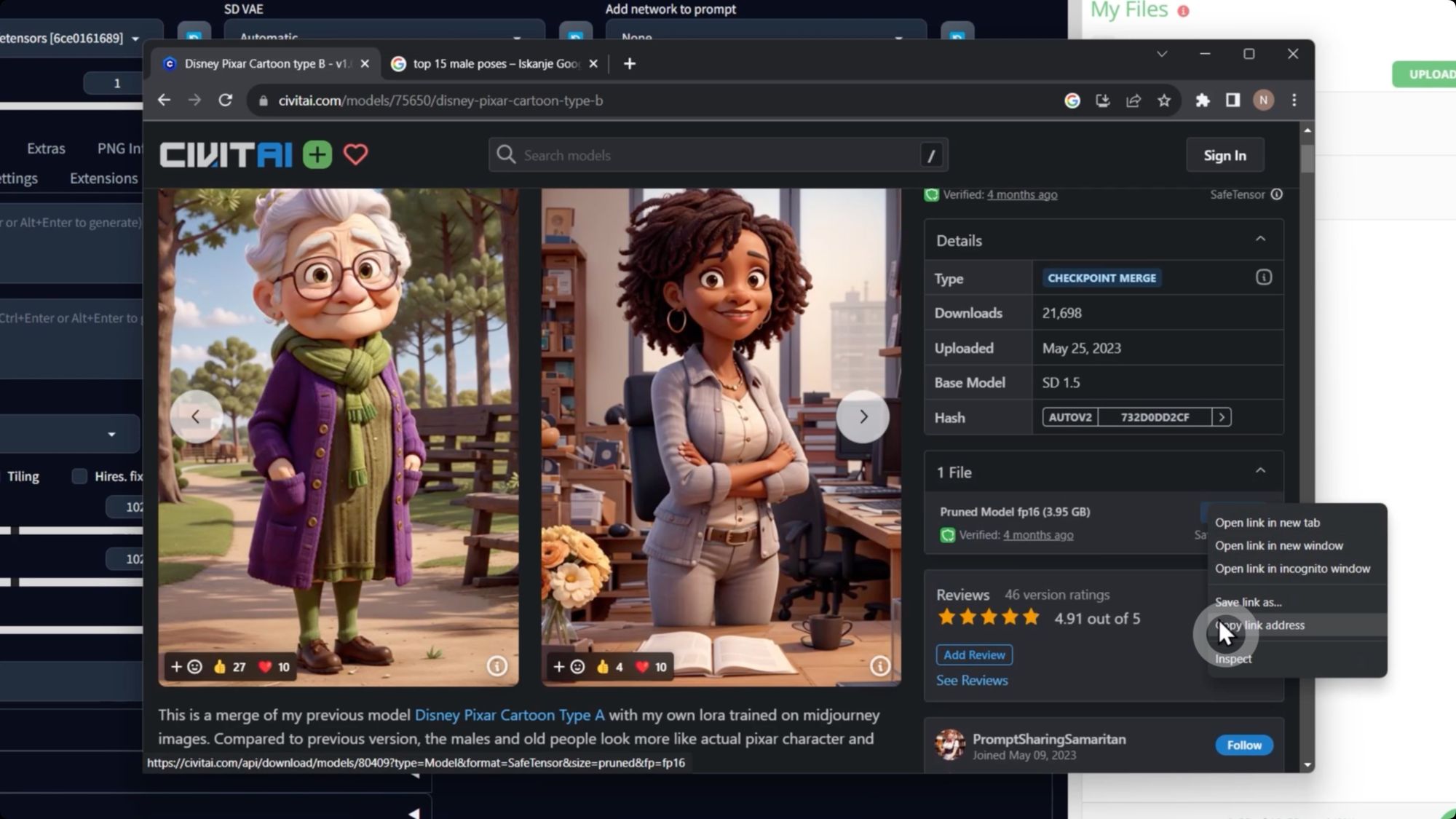Expand the AUTOV2 hash type arrow
Image resolution: width=1456 pixels, height=819 pixels.
pos(1222,417)
